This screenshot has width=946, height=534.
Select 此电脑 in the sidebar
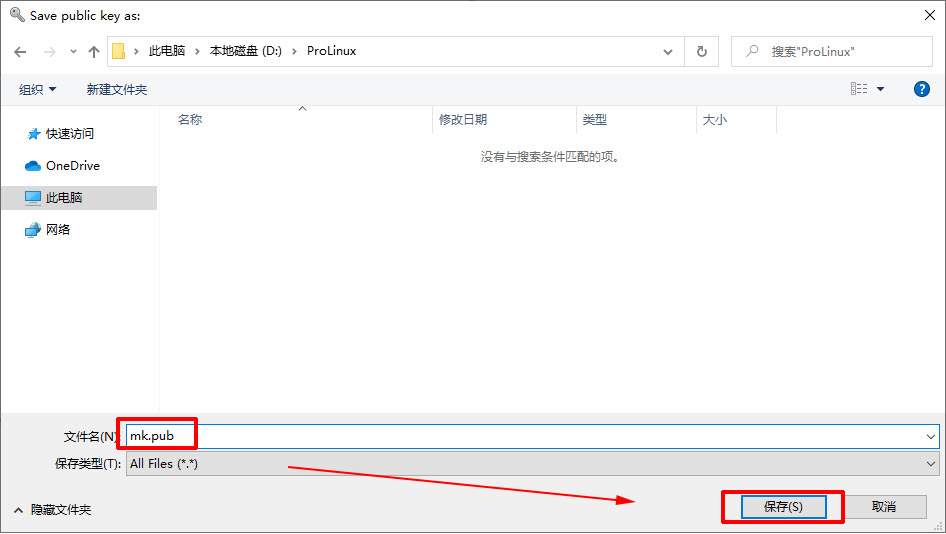pyautogui.click(x=64, y=198)
